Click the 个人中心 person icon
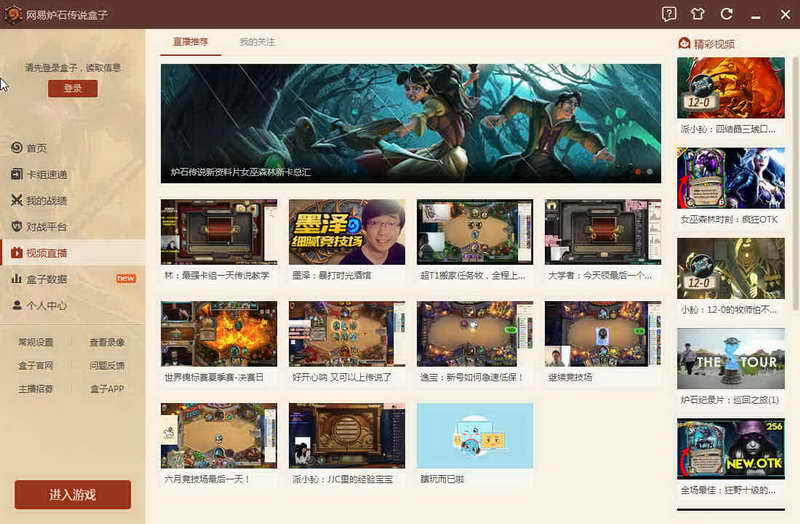The image size is (800, 524). point(16,305)
